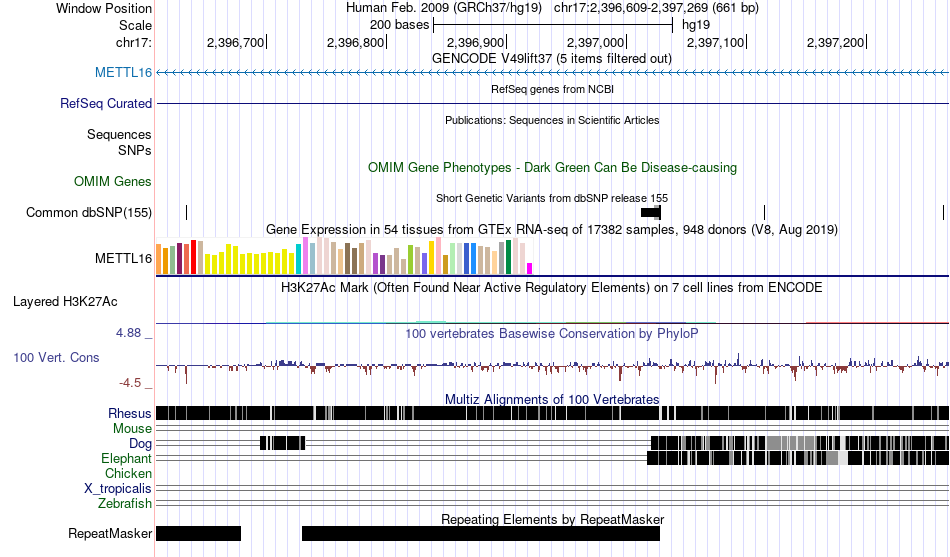Click the Layered H3K27Ac track label
Screen dimensions: 950x557
pyautogui.click(x=65, y=302)
